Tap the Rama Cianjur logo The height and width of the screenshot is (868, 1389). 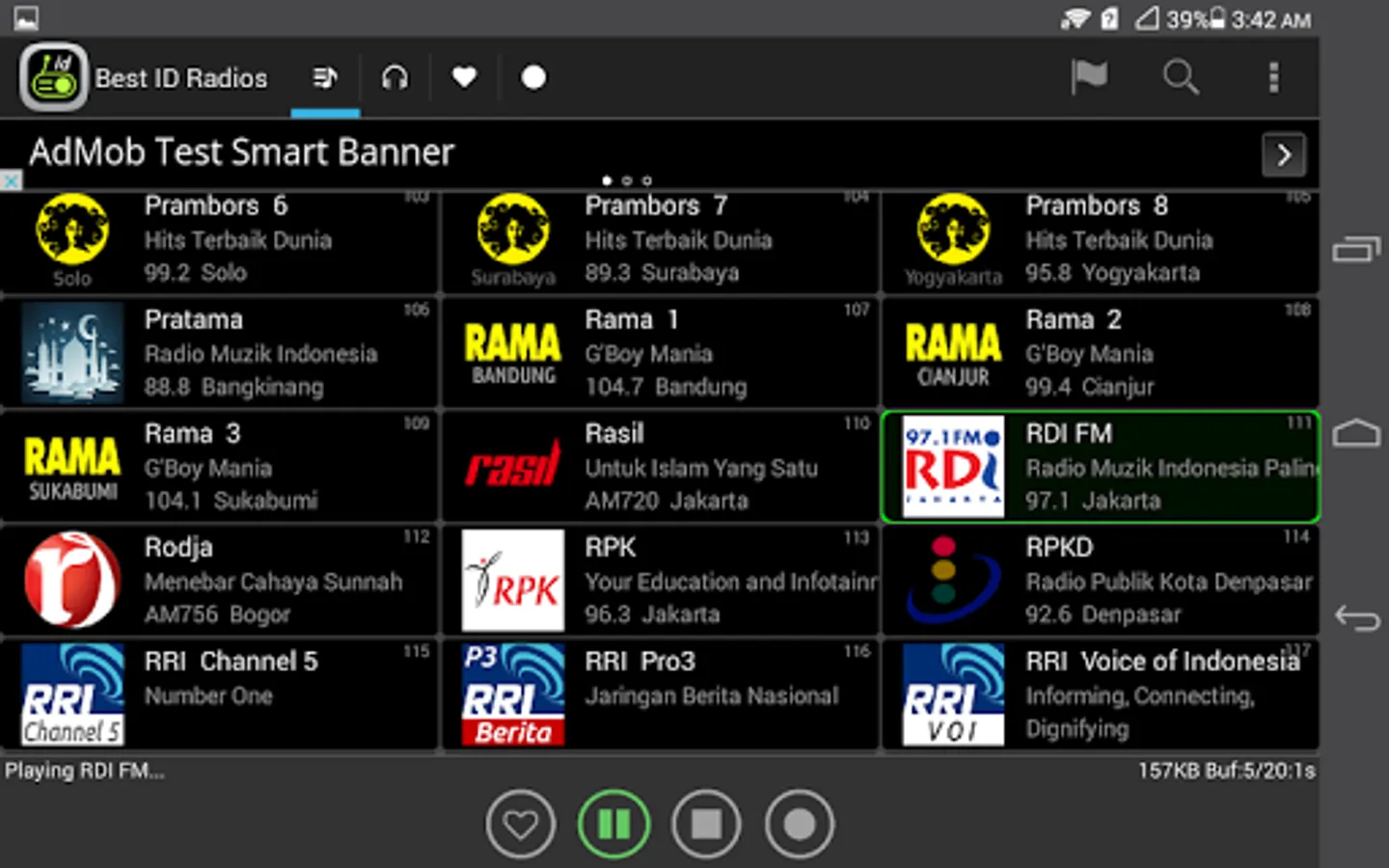point(953,352)
